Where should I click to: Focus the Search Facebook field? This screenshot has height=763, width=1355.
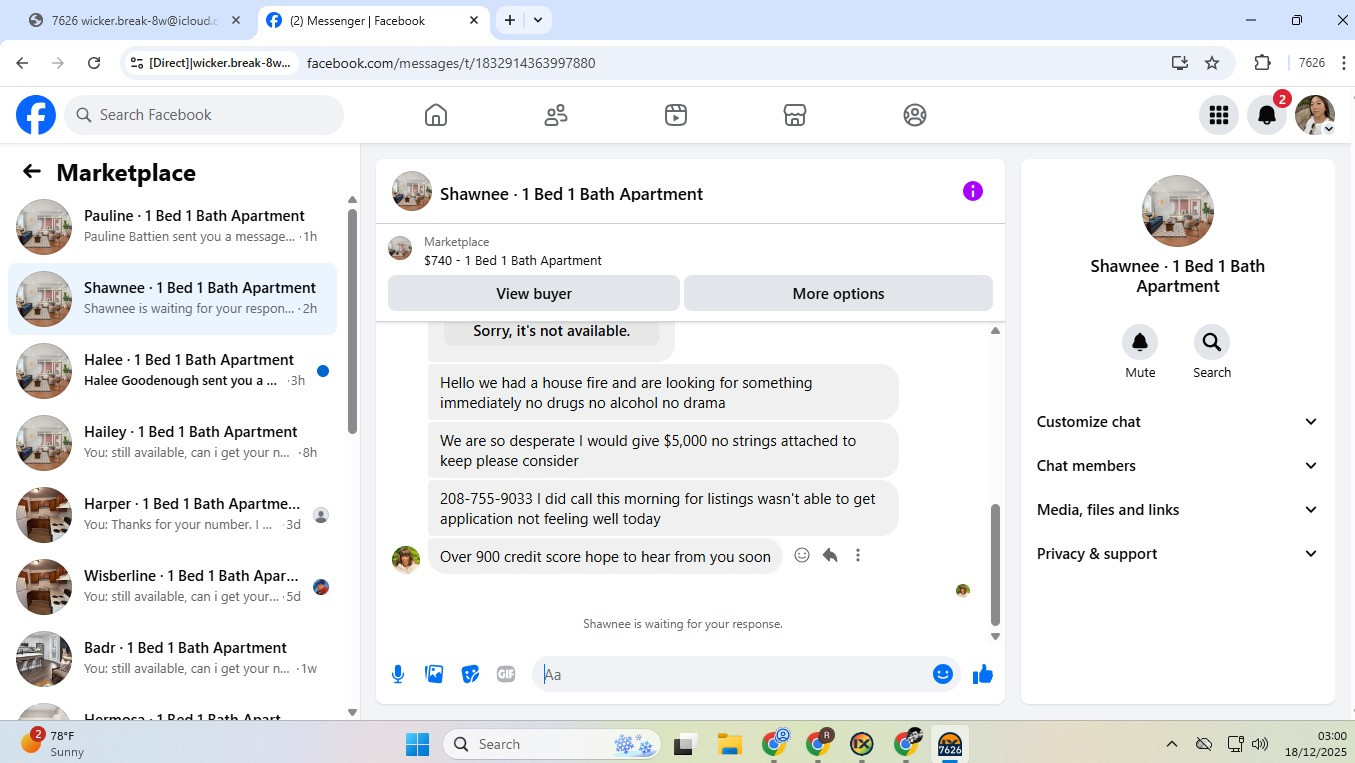coord(205,115)
